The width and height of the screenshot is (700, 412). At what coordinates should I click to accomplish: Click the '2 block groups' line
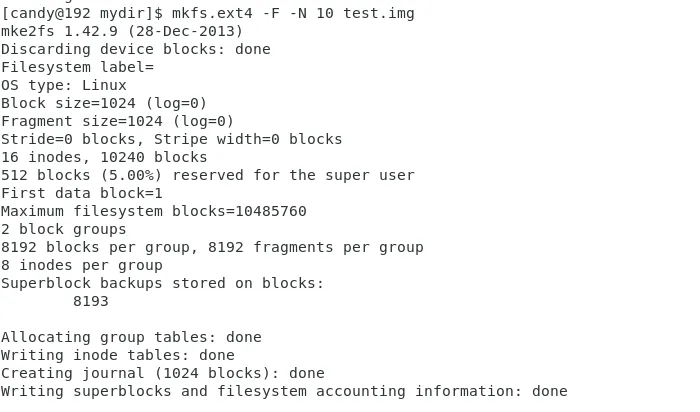63,229
